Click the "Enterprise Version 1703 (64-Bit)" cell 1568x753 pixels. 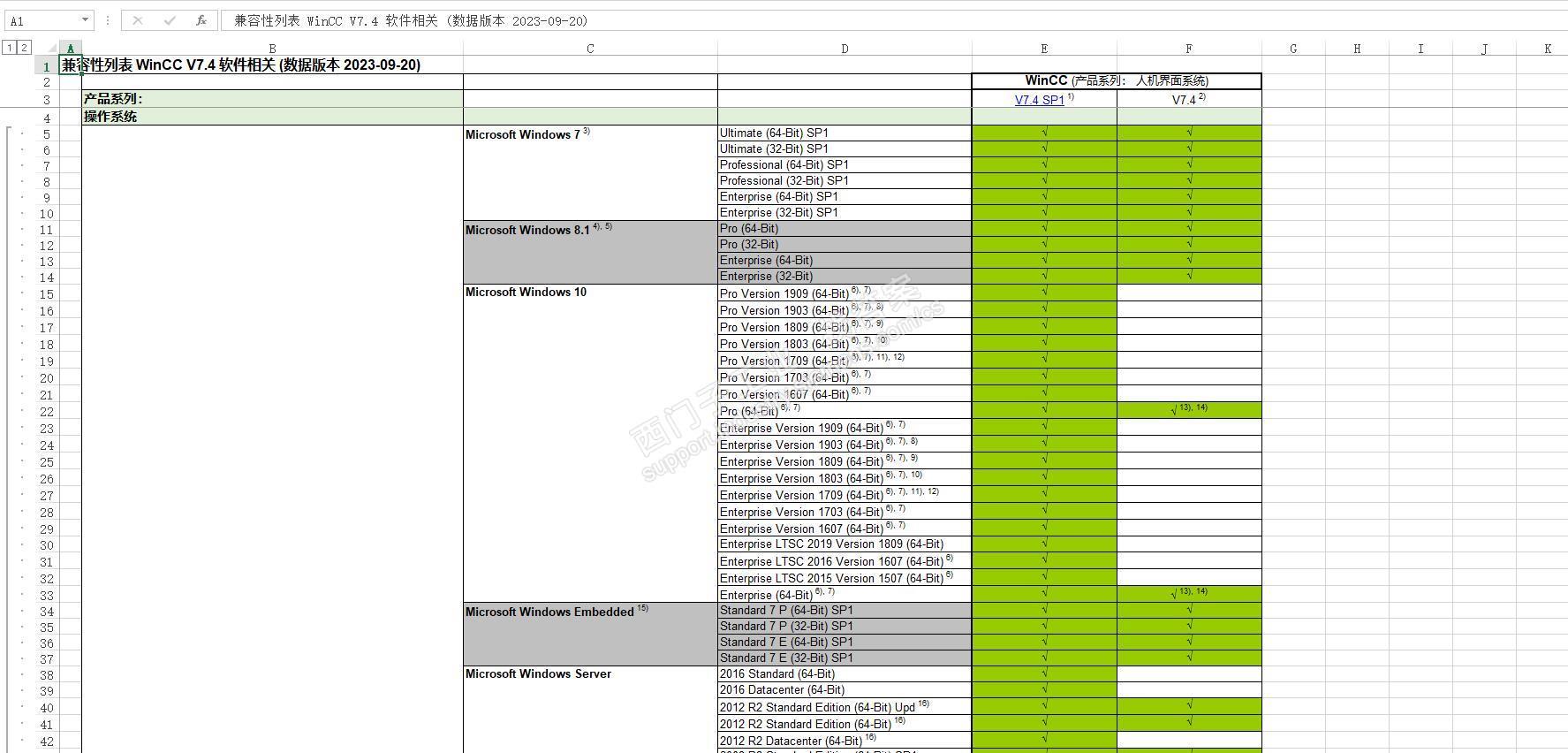[845, 512]
